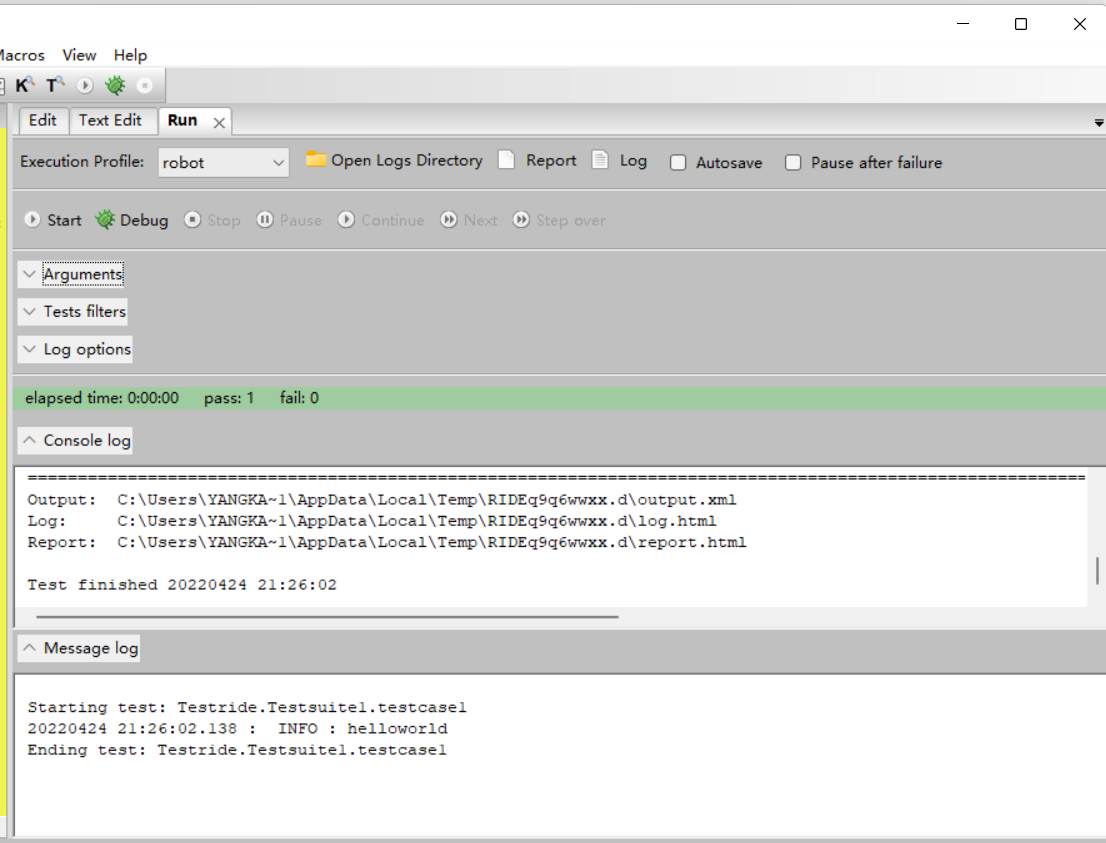Image resolution: width=1106 pixels, height=843 pixels.
Task: Open the View menu
Action: coord(79,55)
